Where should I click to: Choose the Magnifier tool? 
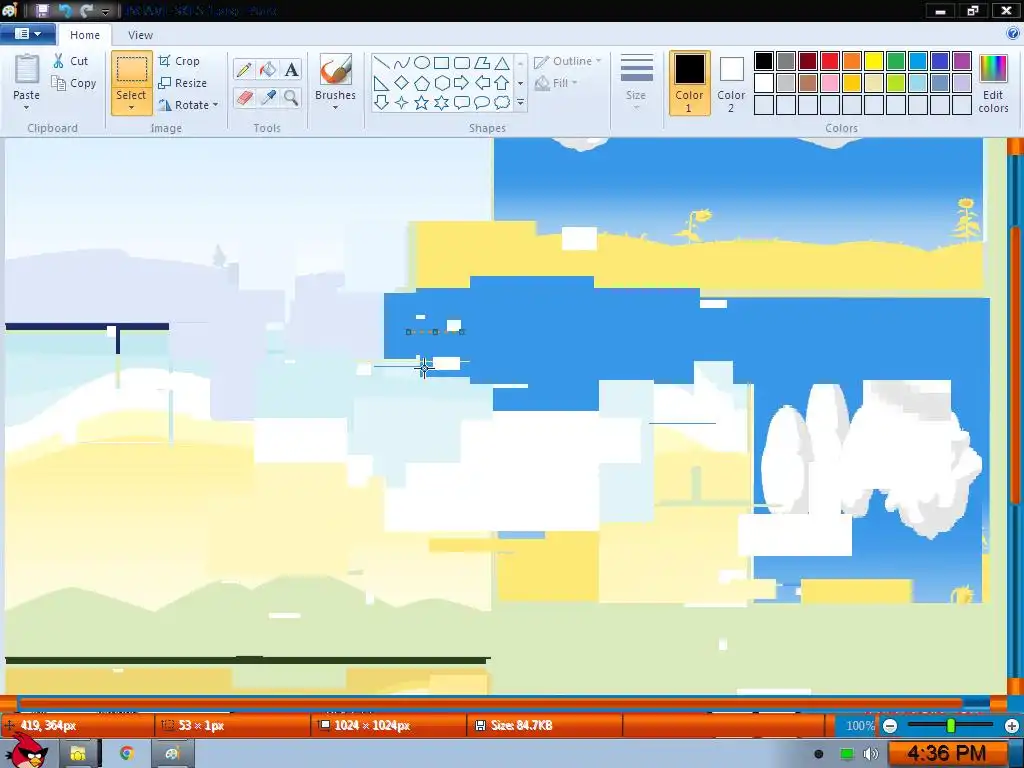click(291, 97)
